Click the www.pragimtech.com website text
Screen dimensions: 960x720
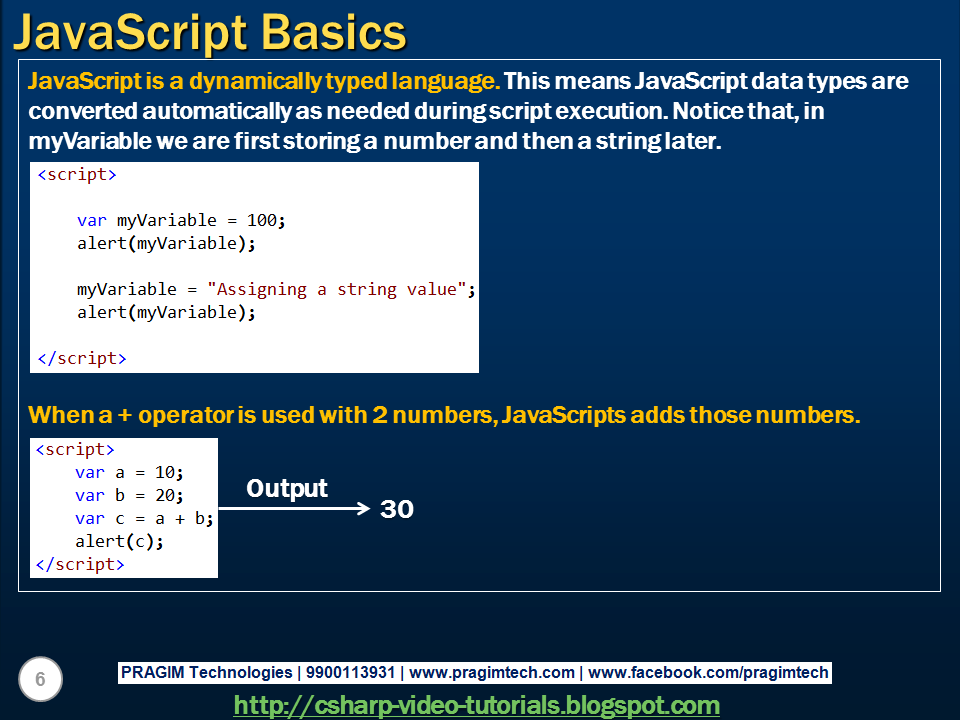[x=492, y=672]
